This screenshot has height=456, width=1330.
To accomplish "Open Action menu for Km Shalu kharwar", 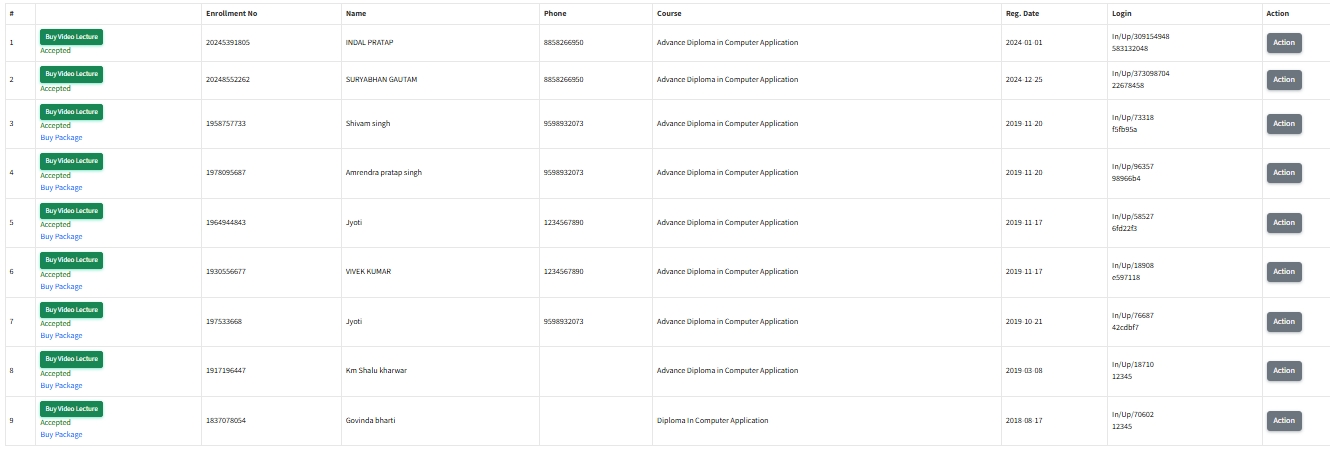I will click(1284, 370).
